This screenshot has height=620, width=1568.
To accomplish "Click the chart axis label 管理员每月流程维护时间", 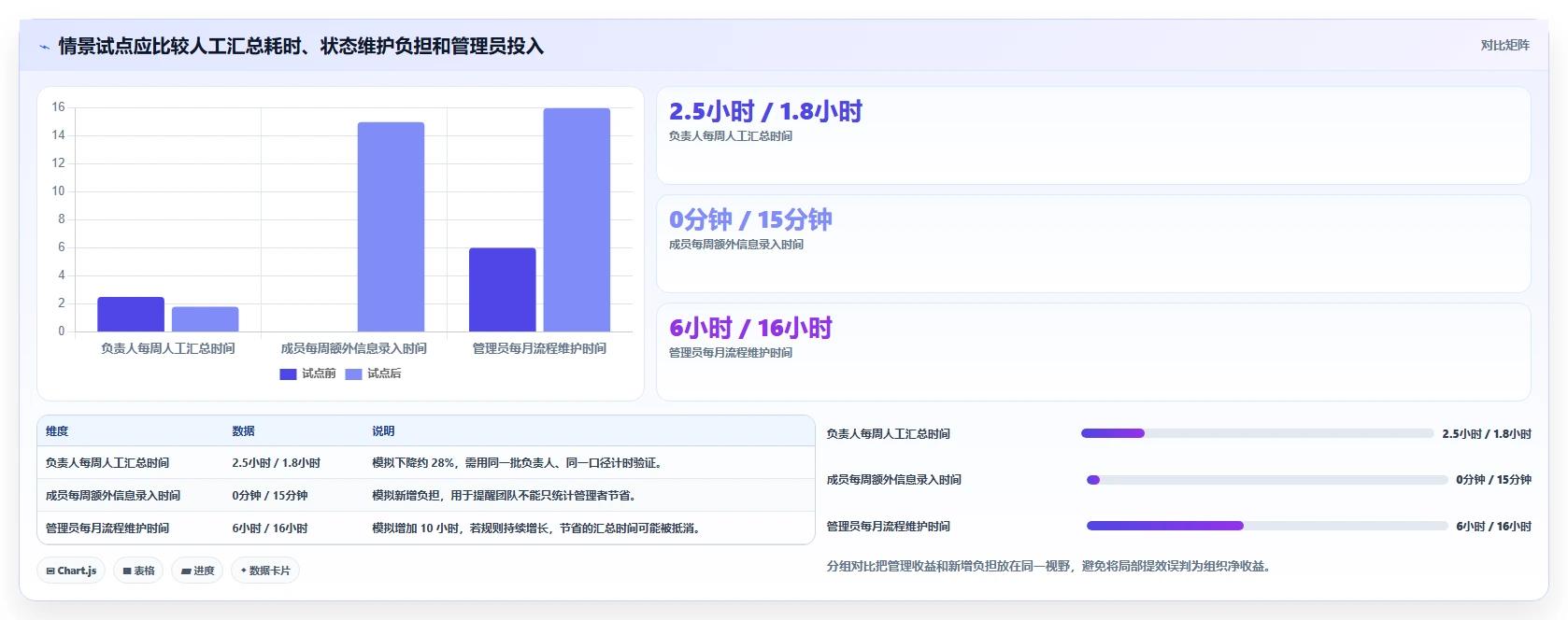I will point(539,348).
